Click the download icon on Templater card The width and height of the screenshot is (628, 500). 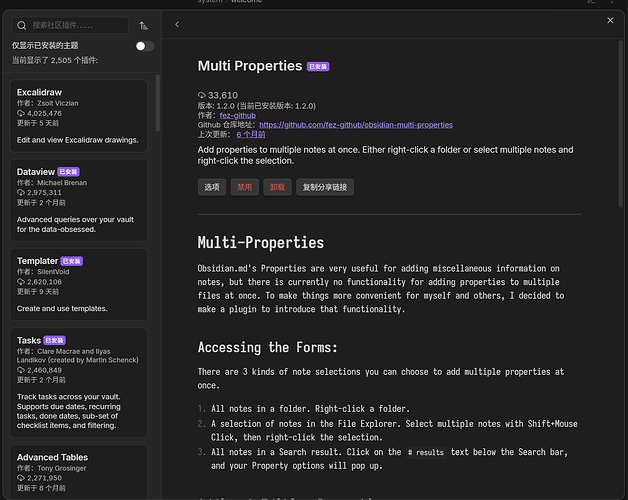21,282
